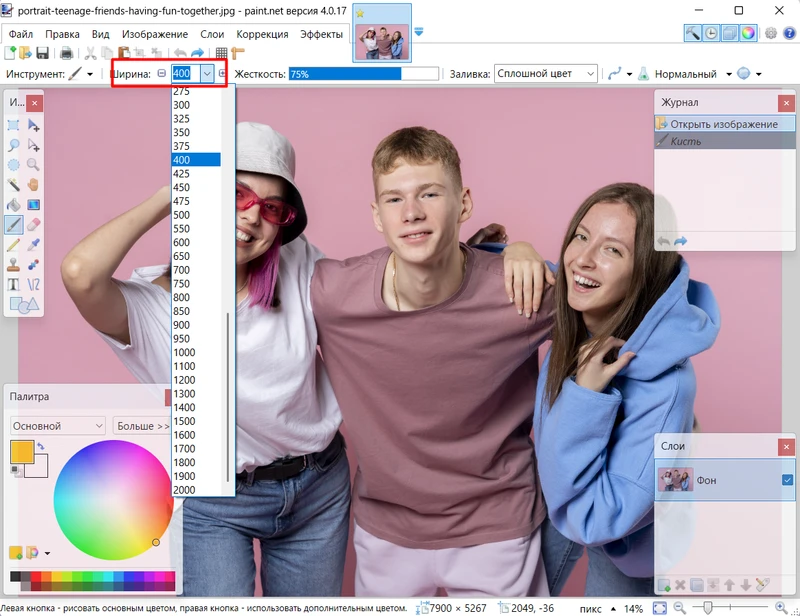Close the Слои panel
The height and width of the screenshot is (616, 800).
coord(786,447)
